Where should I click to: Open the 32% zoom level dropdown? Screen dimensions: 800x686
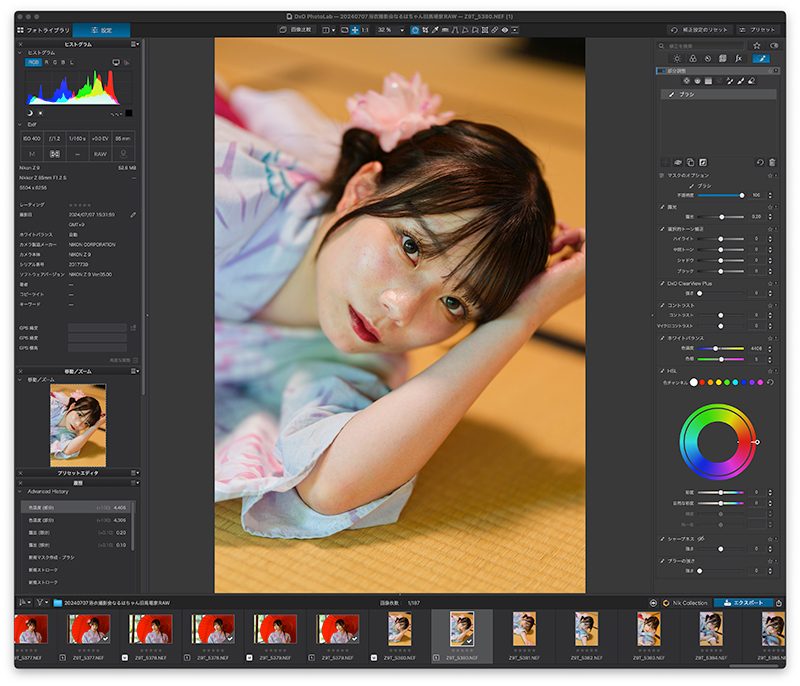click(x=390, y=30)
